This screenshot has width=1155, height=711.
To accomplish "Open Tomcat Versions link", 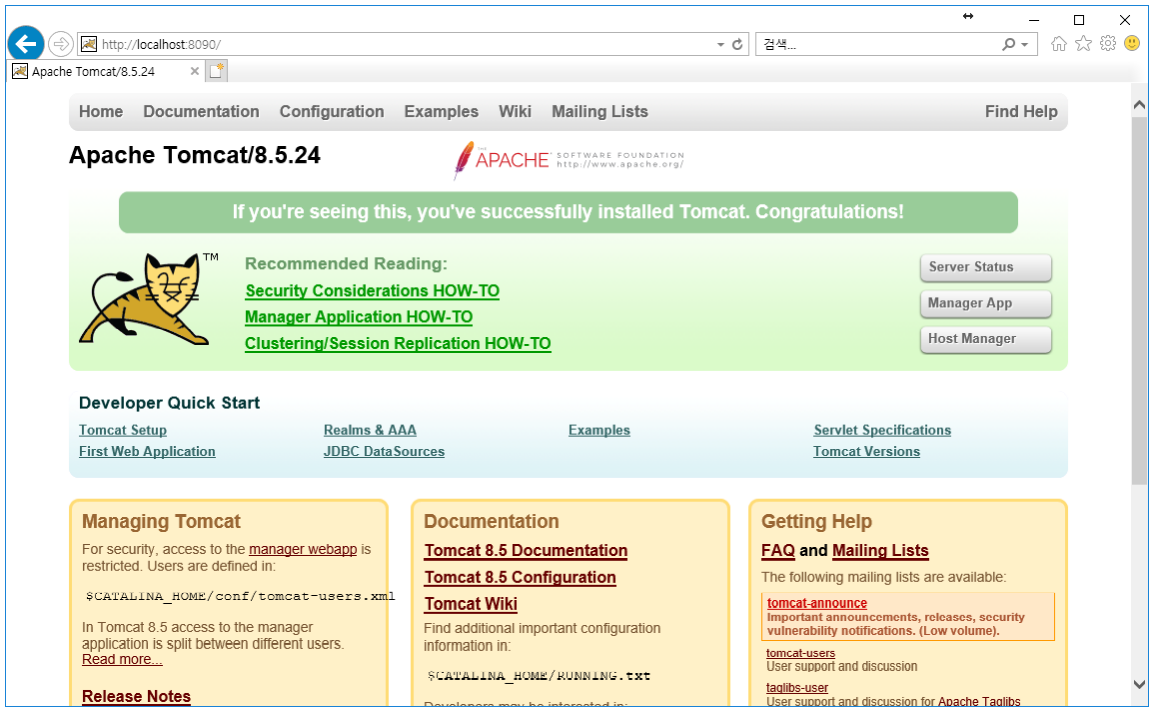I will (866, 452).
